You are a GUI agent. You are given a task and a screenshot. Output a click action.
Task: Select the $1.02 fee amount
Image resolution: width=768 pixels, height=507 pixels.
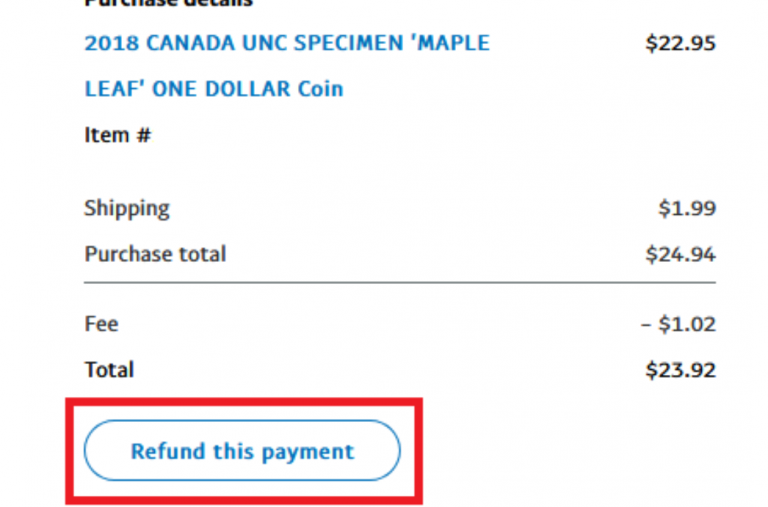[x=686, y=324]
